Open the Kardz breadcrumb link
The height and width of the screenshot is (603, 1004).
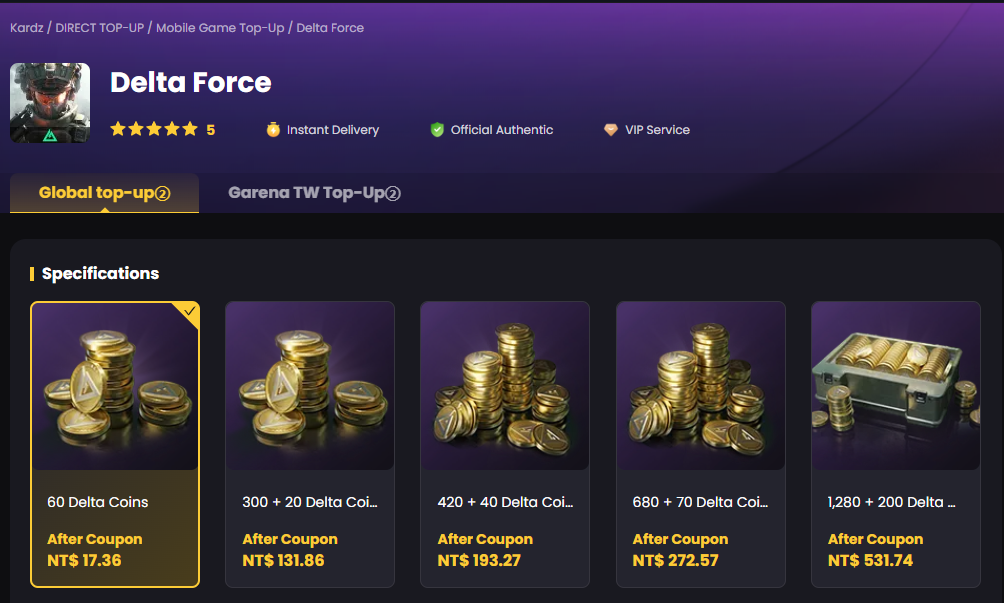pos(26,28)
